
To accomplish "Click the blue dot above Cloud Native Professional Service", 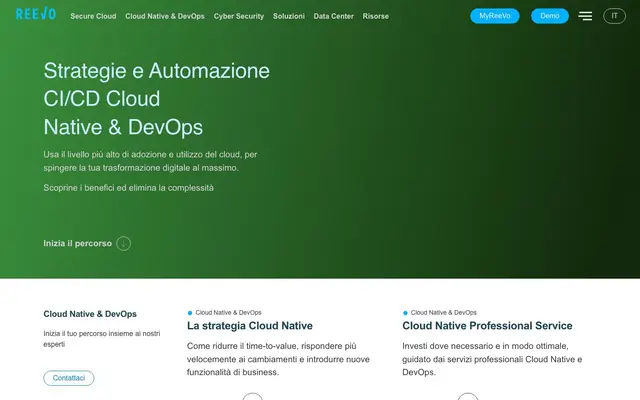I will click(x=405, y=313).
